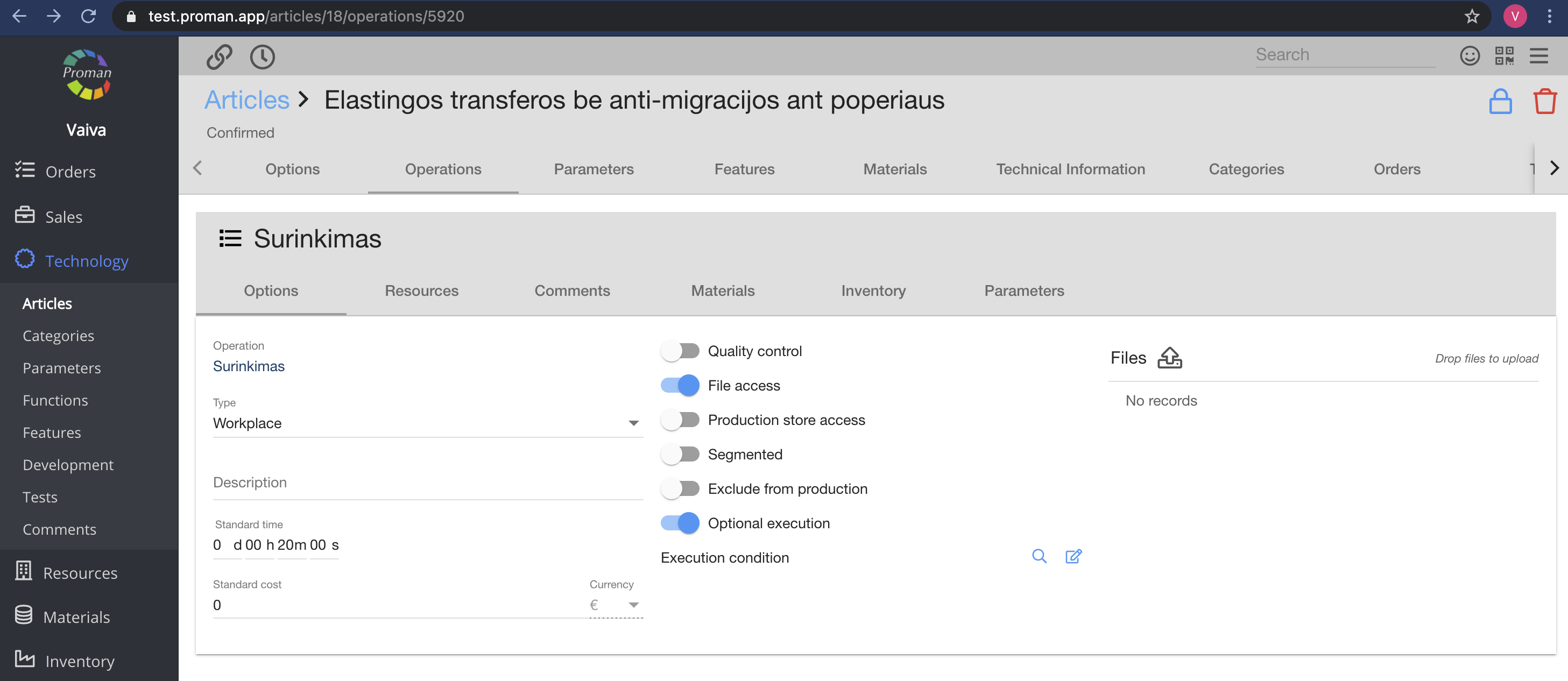Image resolution: width=1568 pixels, height=681 pixels.
Task: Open the Currency dropdown
Action: [616, 605]
